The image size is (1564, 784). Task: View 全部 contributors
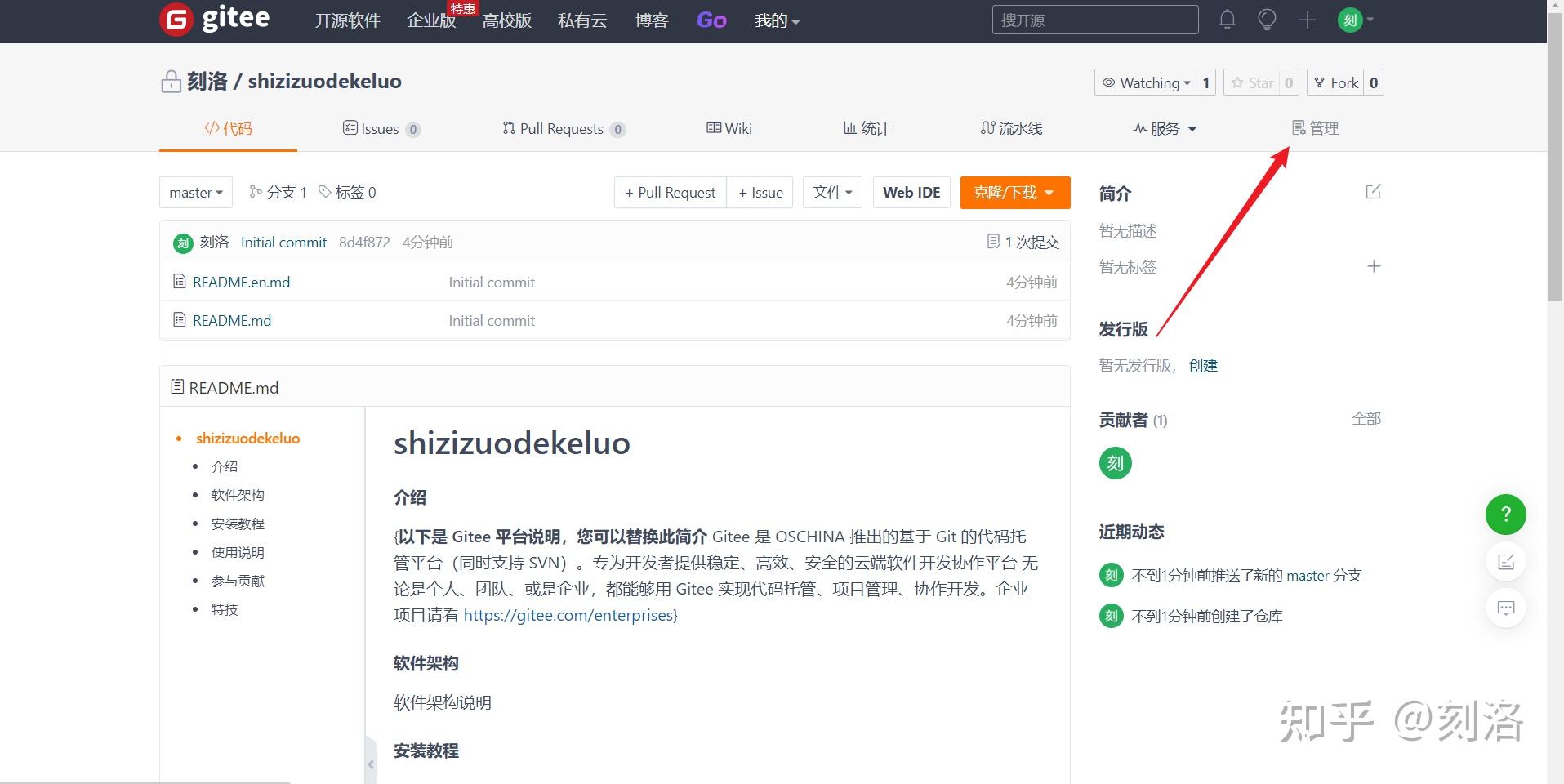(1366, 419)
